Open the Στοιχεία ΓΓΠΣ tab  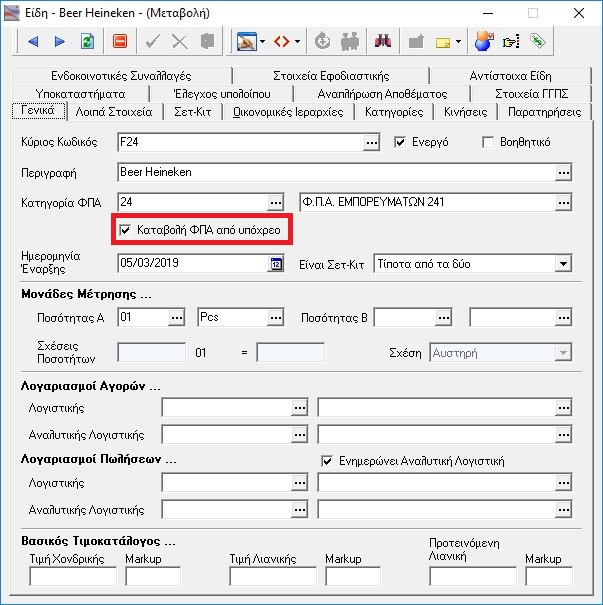pos(531,94)
